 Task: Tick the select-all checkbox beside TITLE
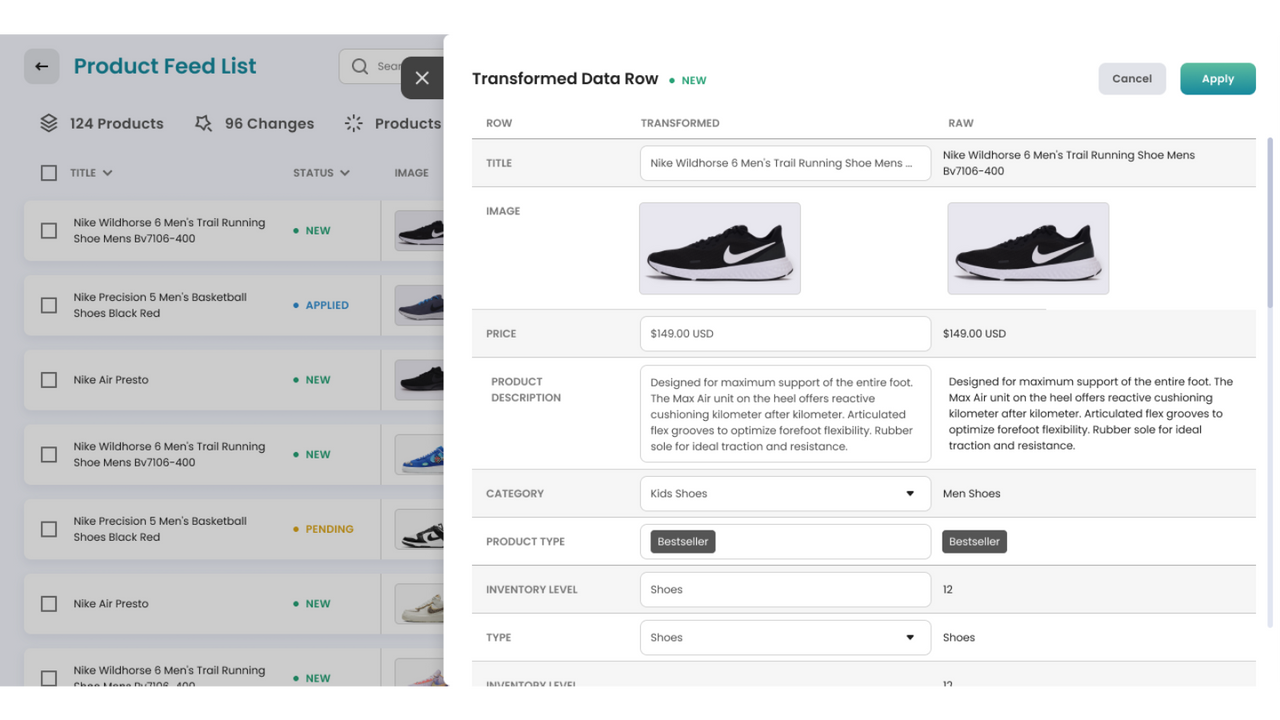point(49,173)
